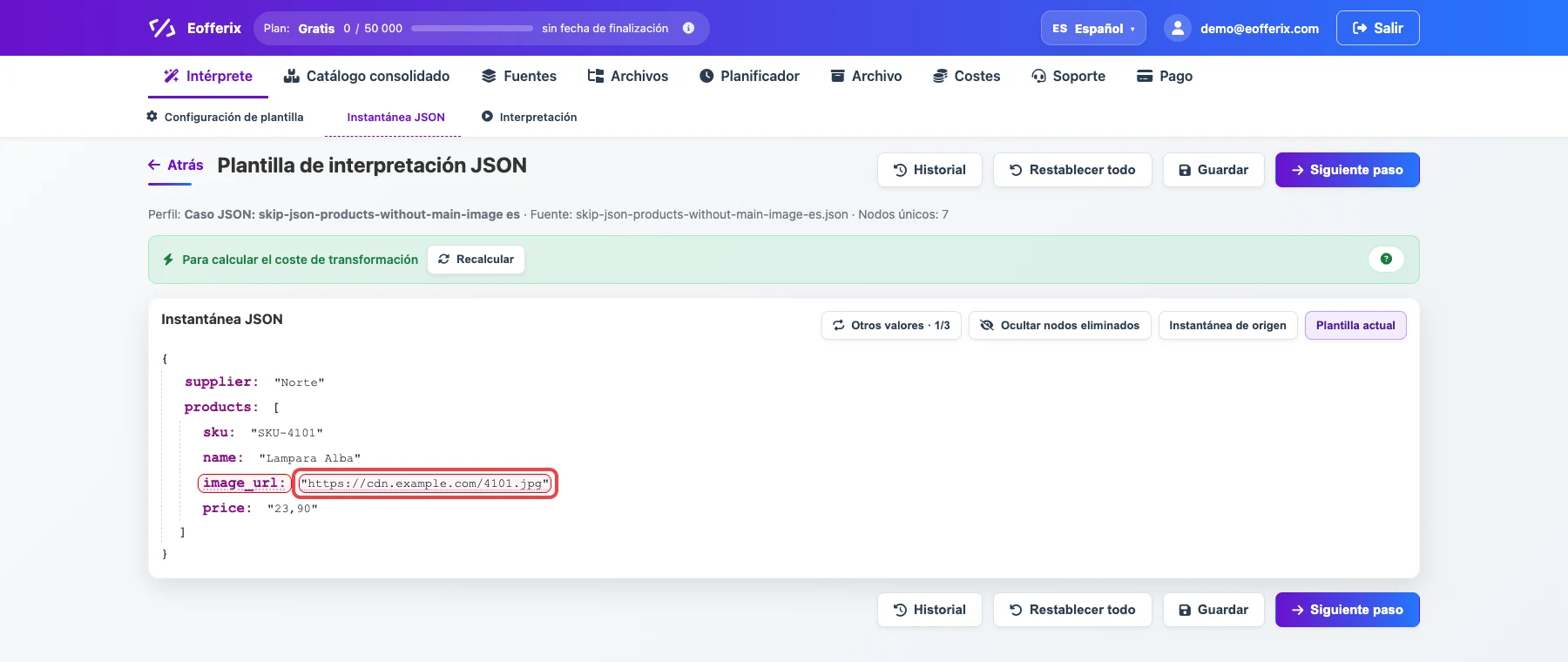The width and height of the screenshot is (1568, 662).
Task: Open the Archivo tab
Action: point(866,76)
